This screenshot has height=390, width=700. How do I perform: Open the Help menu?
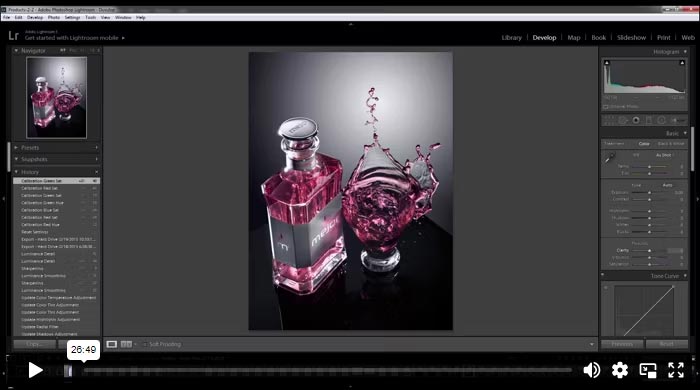pyautogui.click(x=141, y=17)
